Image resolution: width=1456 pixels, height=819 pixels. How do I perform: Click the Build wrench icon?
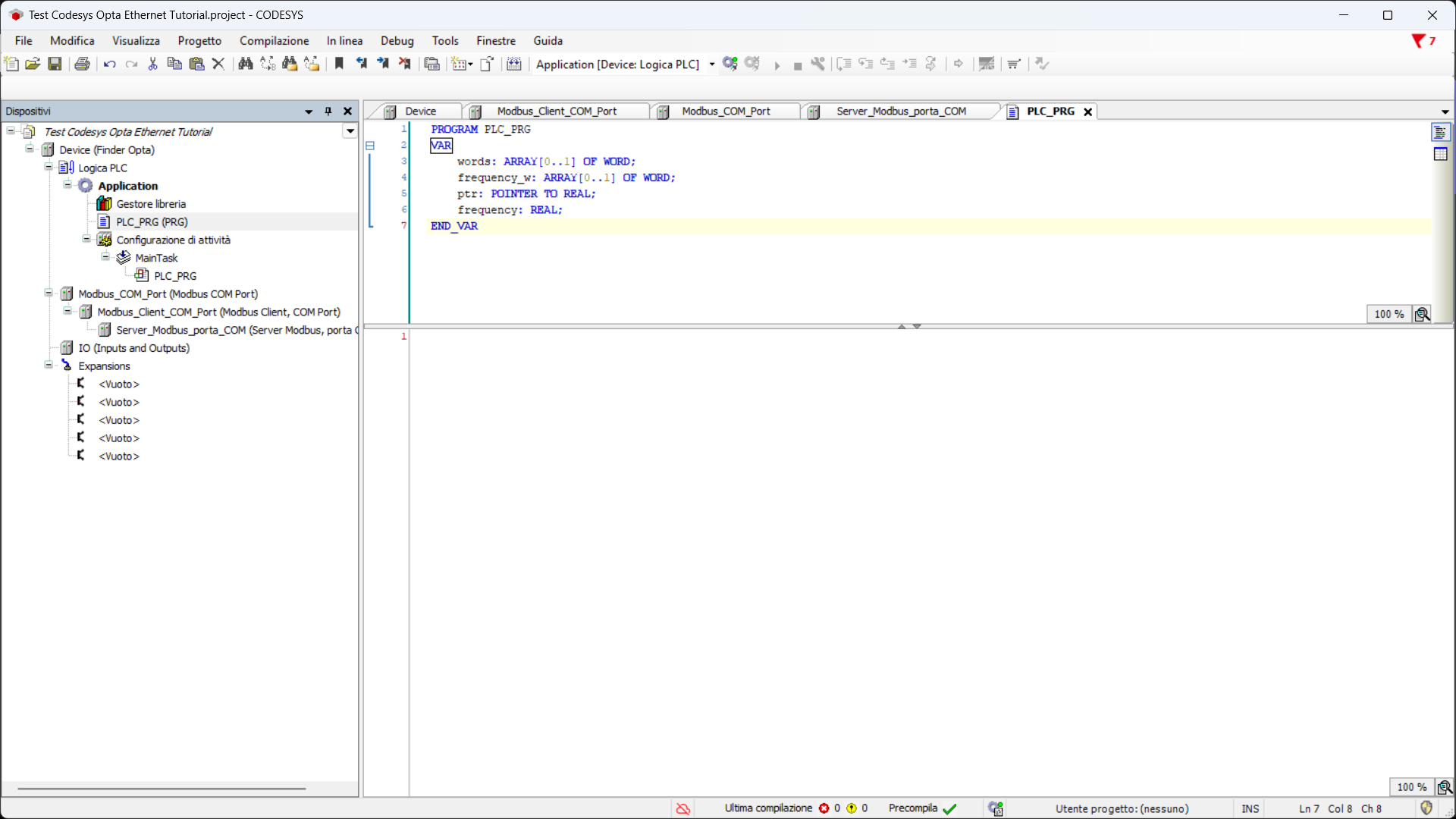[x=817, y=64]
